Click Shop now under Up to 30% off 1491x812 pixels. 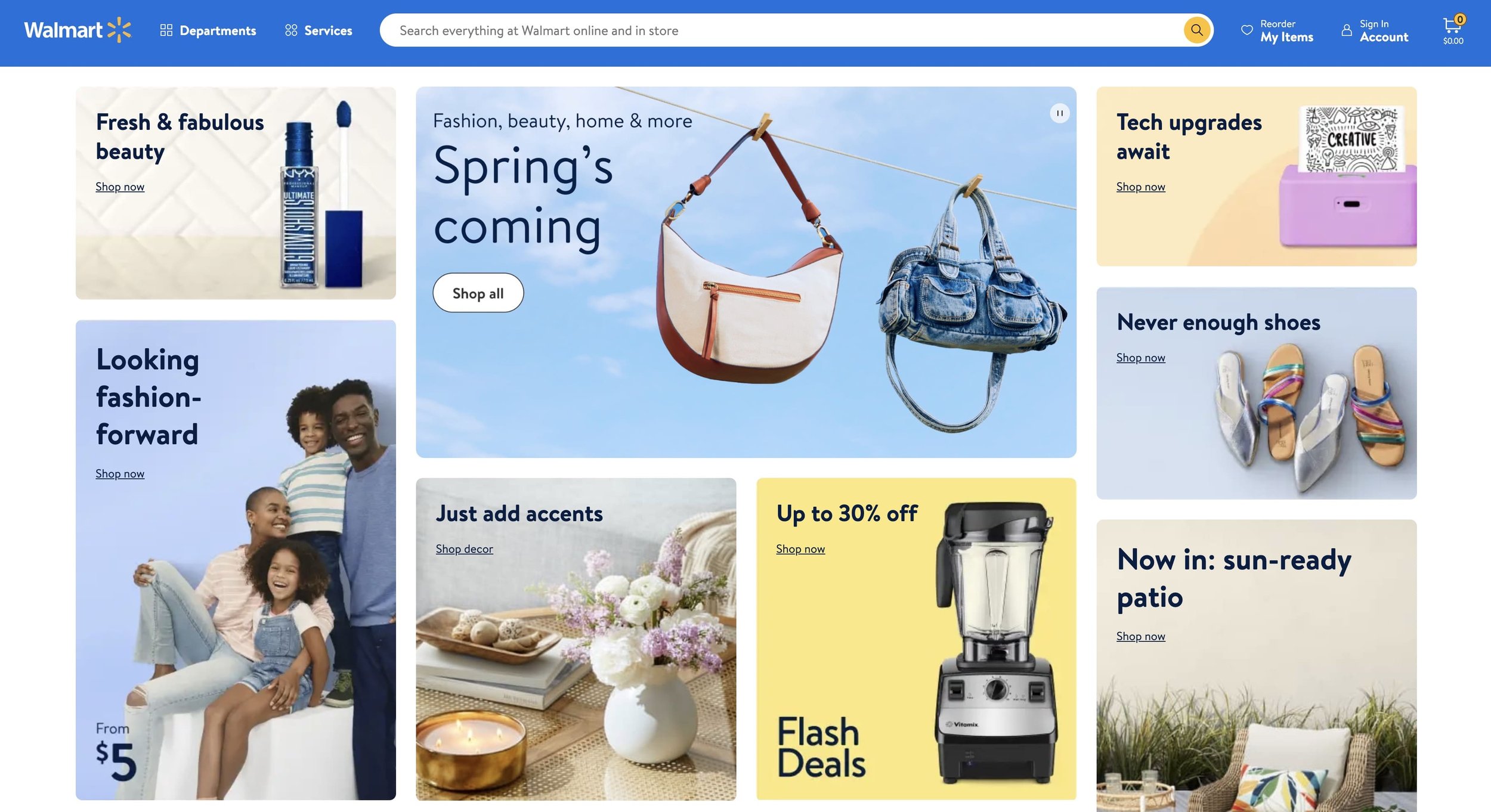tap(800, 548)
